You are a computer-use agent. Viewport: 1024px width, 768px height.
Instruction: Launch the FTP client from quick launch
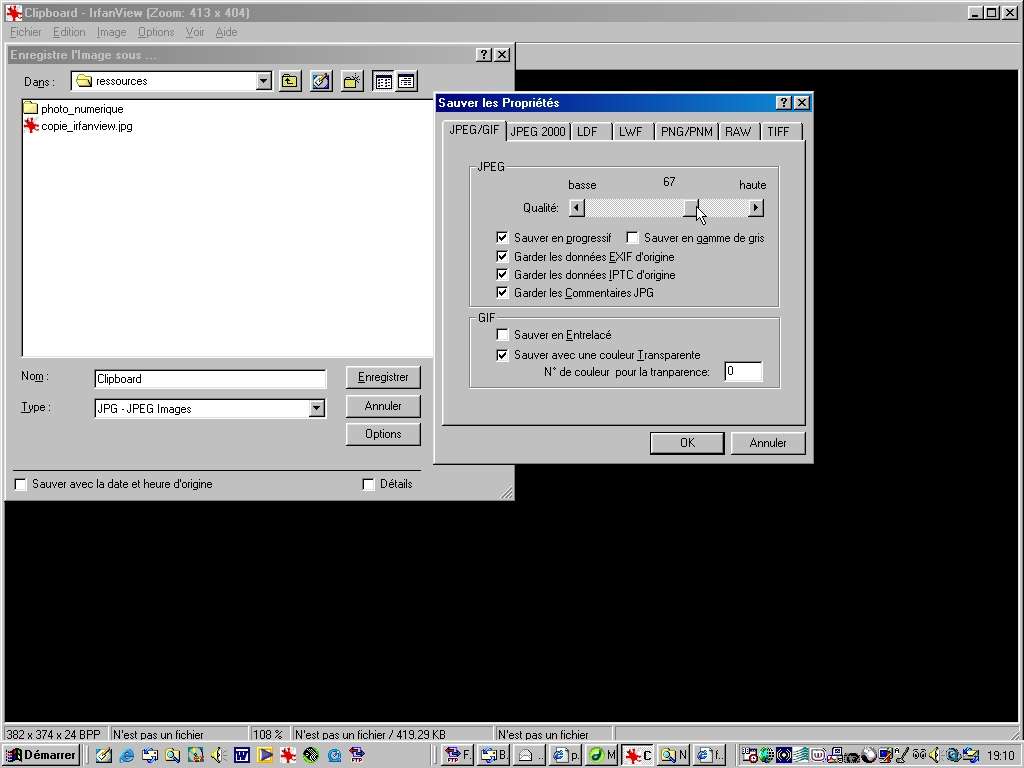click(x=357, y=755)
